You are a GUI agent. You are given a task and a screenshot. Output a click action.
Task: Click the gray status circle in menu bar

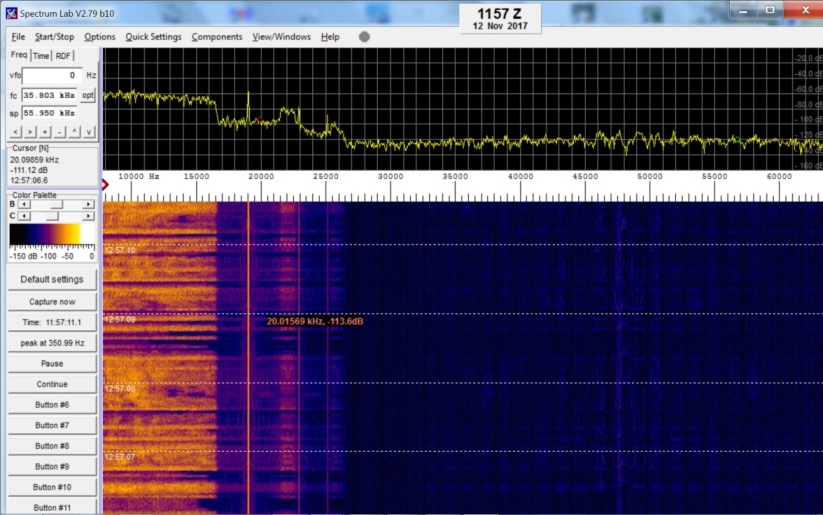point(364,37)
